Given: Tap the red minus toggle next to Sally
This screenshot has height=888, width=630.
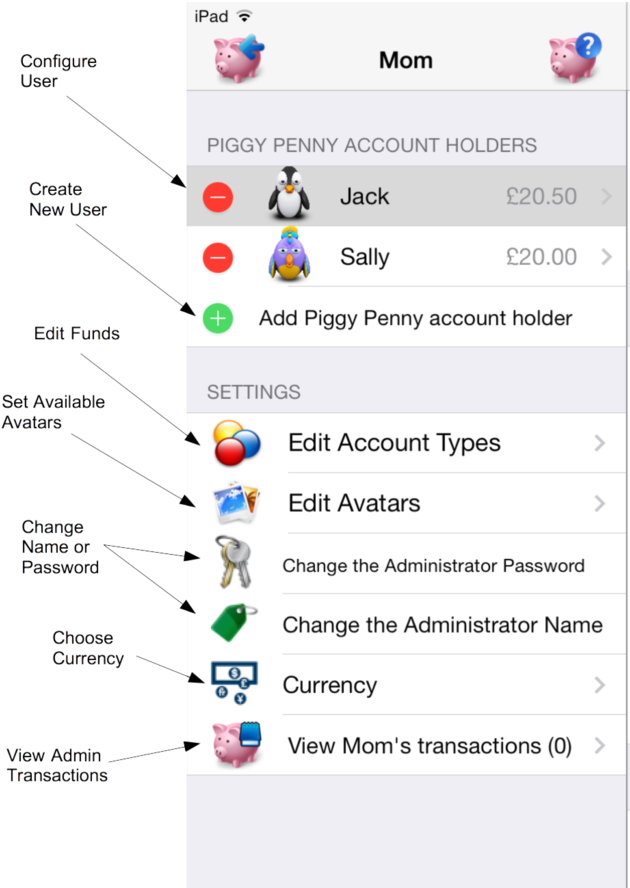Looking at the screenshot, I should click(218, 257).
